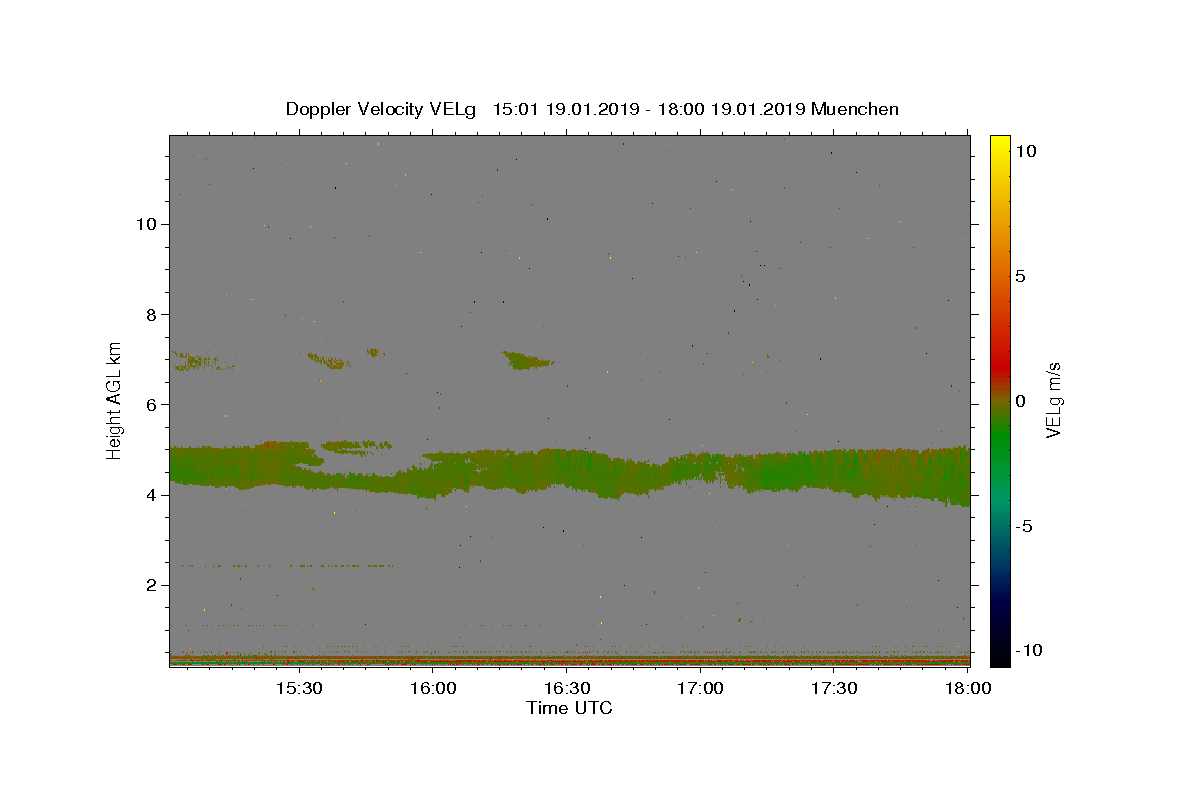This screenshot has width=1200, height=800.
Task: Click the 15:30 time axis label
Action: [298, 689]
